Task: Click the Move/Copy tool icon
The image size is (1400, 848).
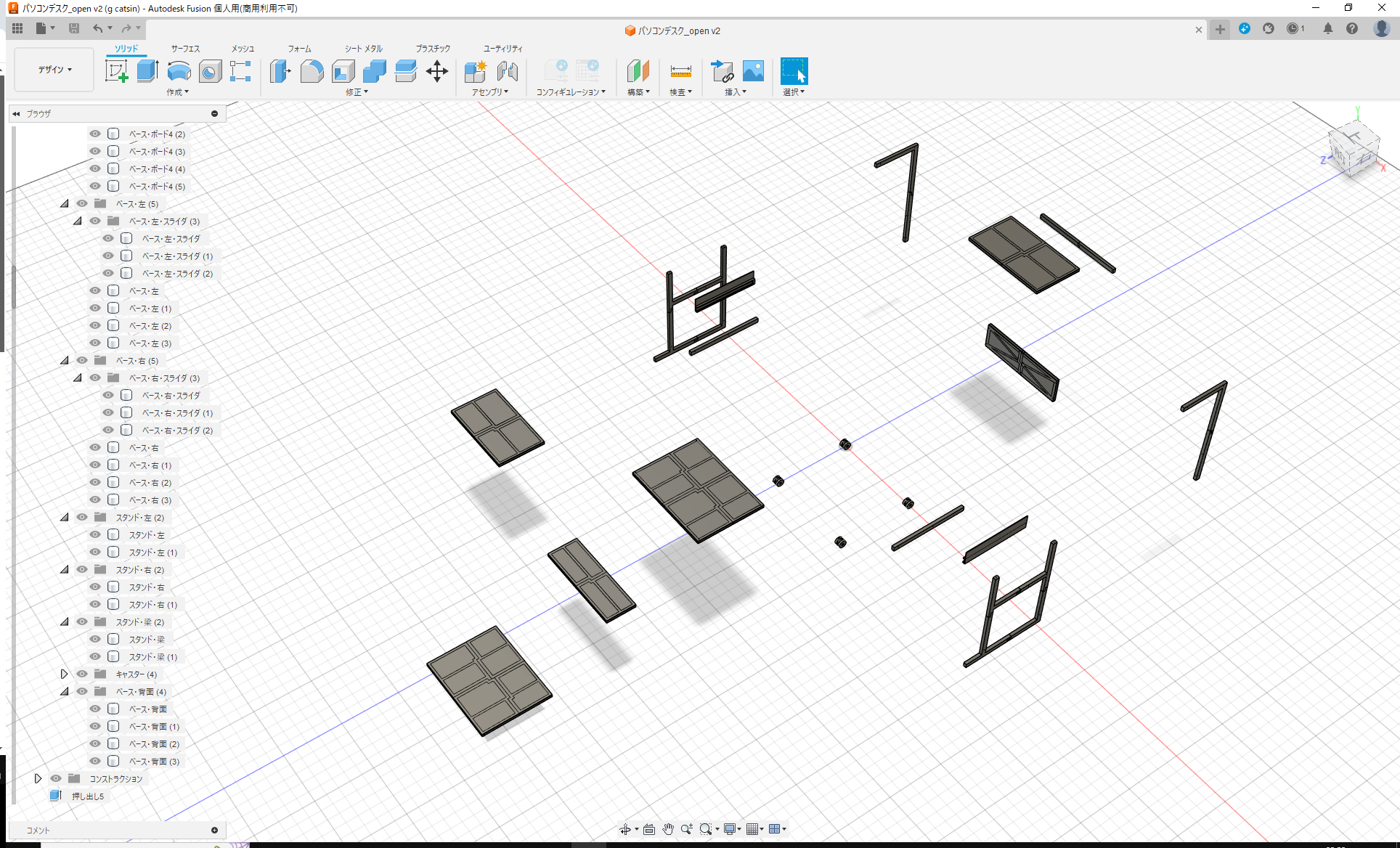Action: pyautogui.click(x=437, y=71)
